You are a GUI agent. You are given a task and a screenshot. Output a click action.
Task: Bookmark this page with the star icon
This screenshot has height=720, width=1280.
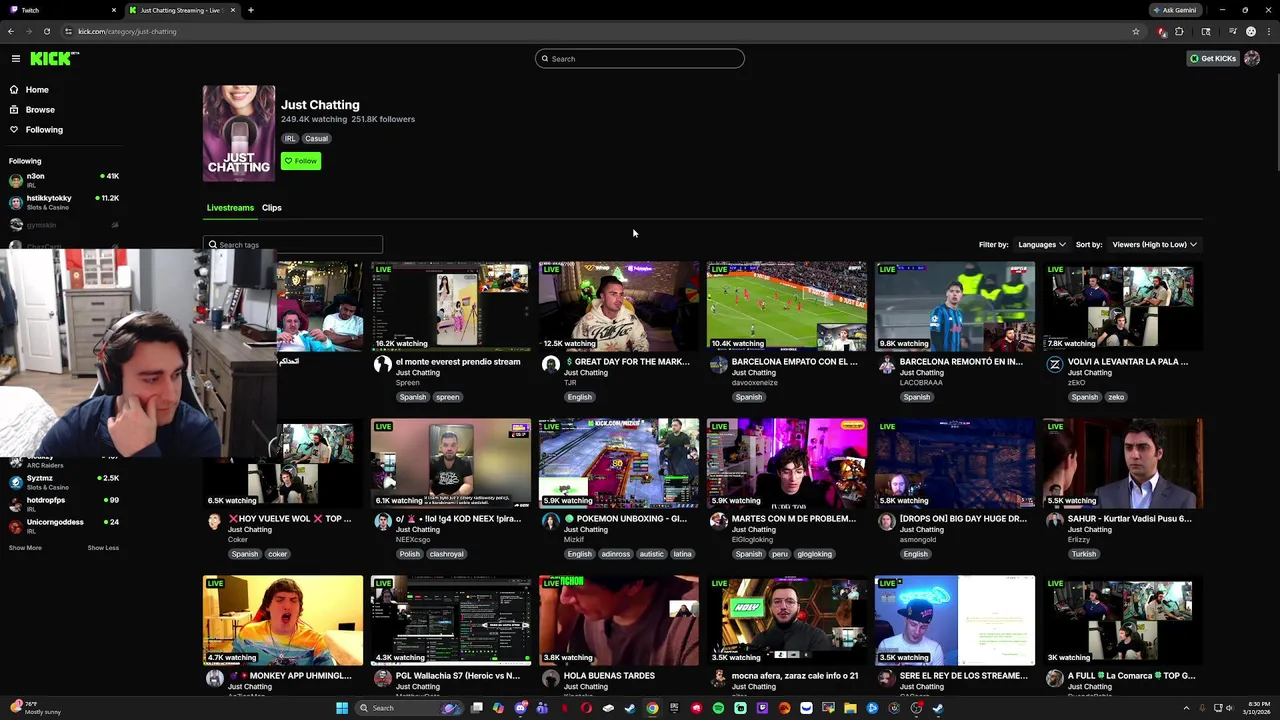(1136, 31)
